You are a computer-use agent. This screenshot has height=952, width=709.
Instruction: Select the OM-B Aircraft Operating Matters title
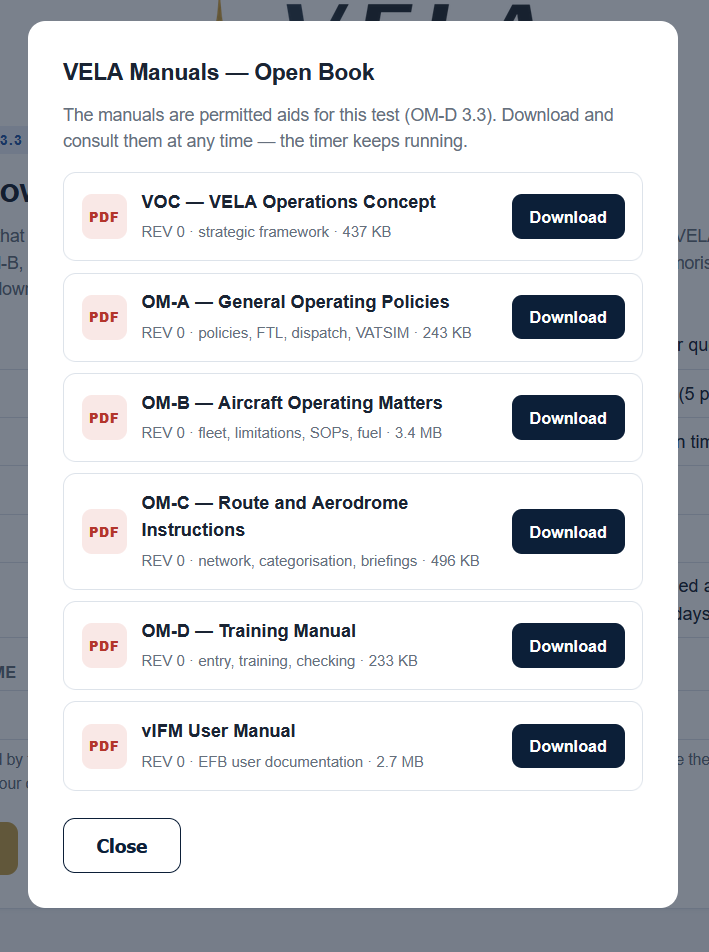[292, 403]
